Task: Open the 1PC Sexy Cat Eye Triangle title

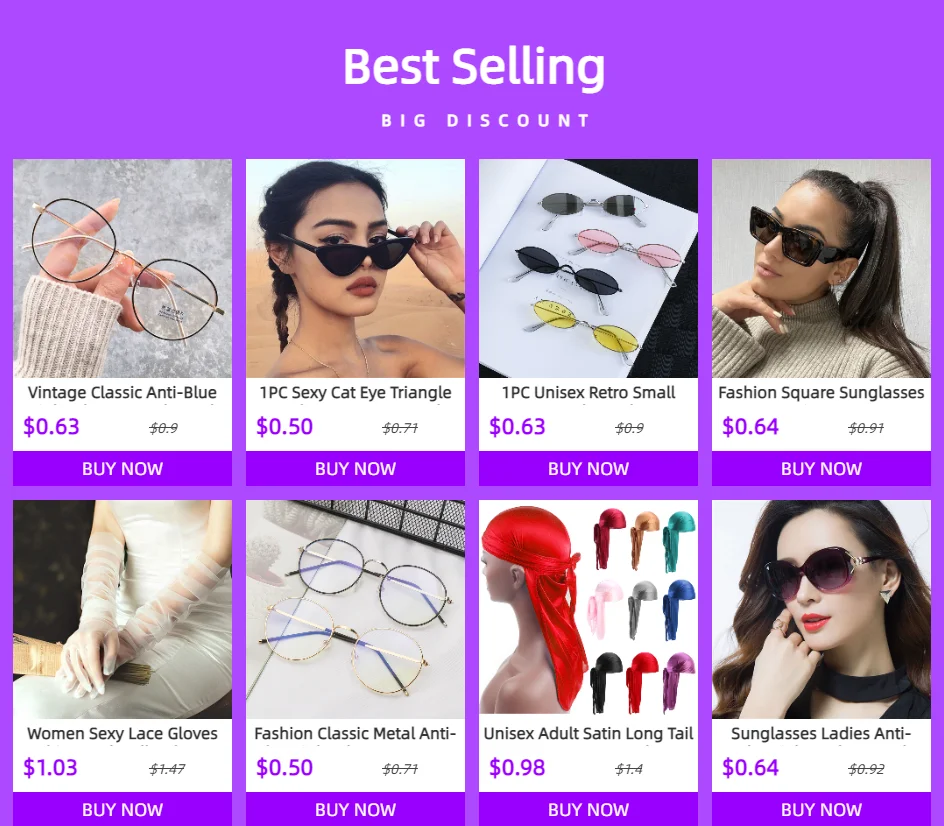Action: pyautogui.click(x=355, y=393)
